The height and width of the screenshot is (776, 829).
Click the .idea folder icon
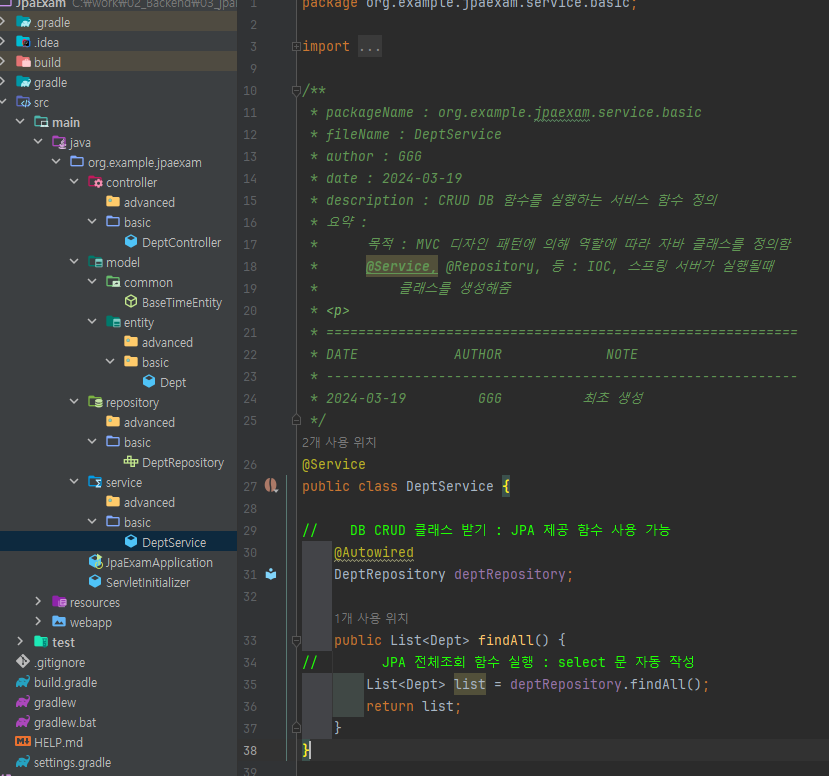[x=24, y=42]
